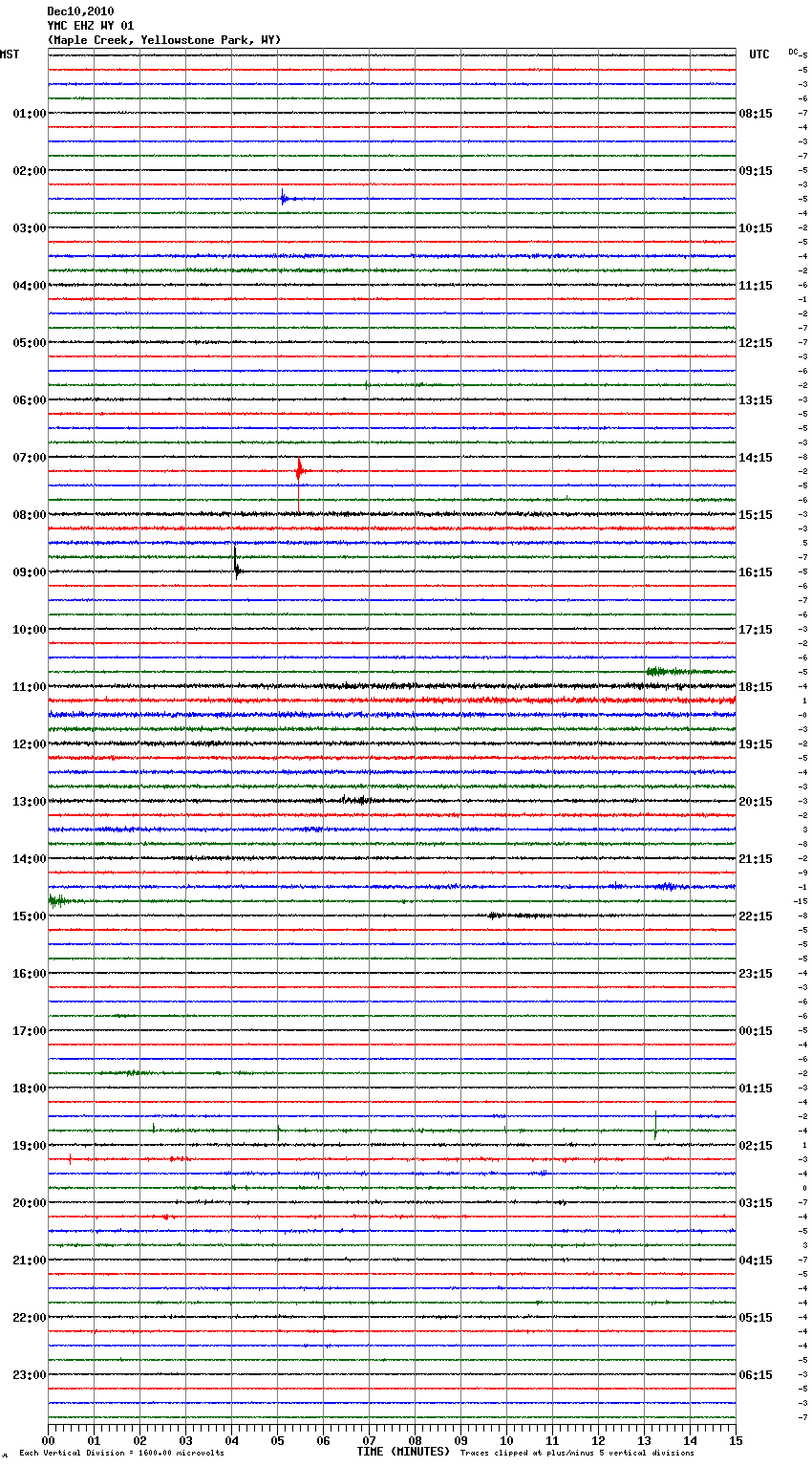The width and height of the screenshot is (812, 1466).
Task: Click the 10:15 UTC time label
Action: click(756, 228)
